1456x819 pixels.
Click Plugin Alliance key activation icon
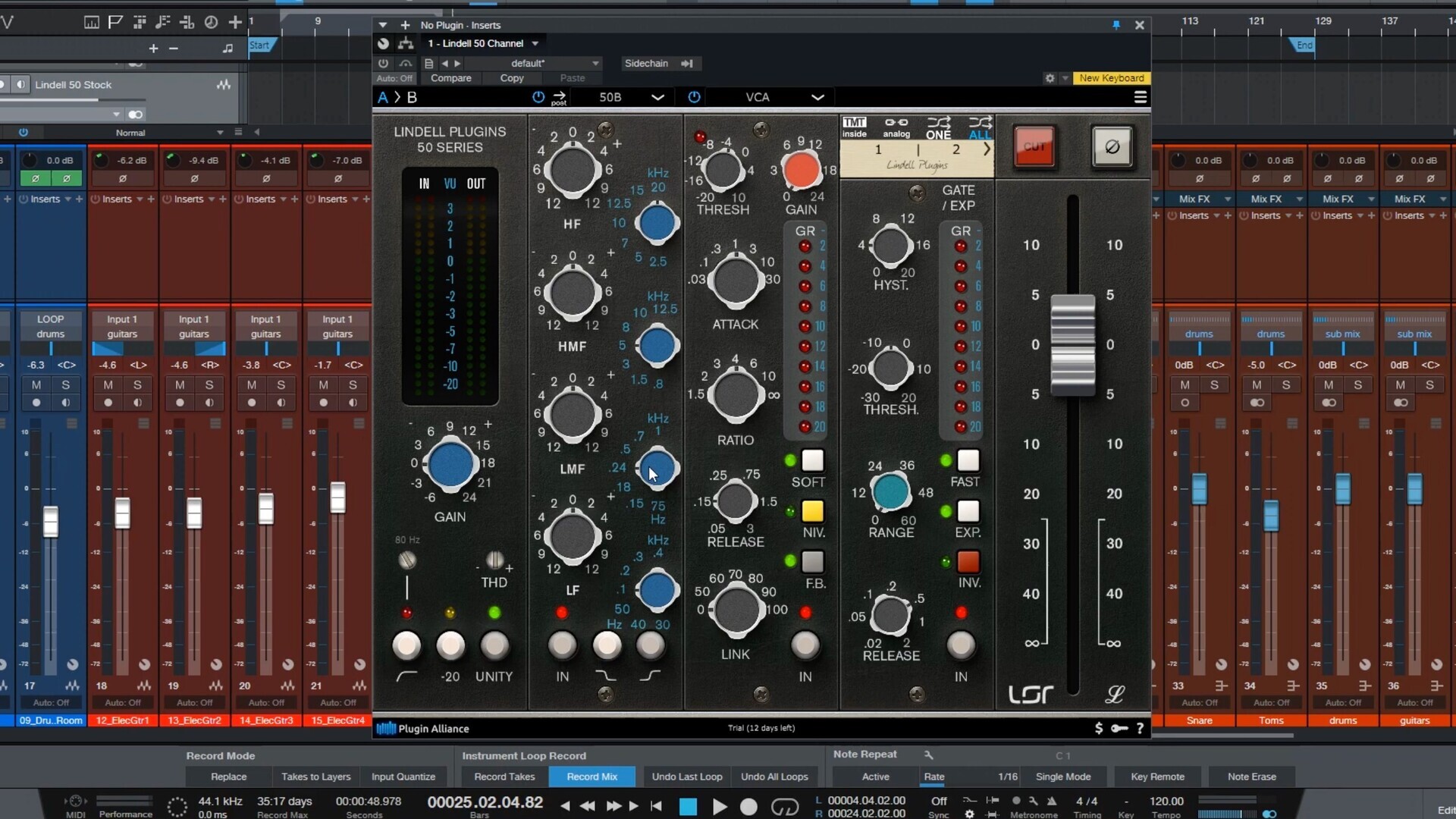pyautogui.click(x=1119, y=728)
